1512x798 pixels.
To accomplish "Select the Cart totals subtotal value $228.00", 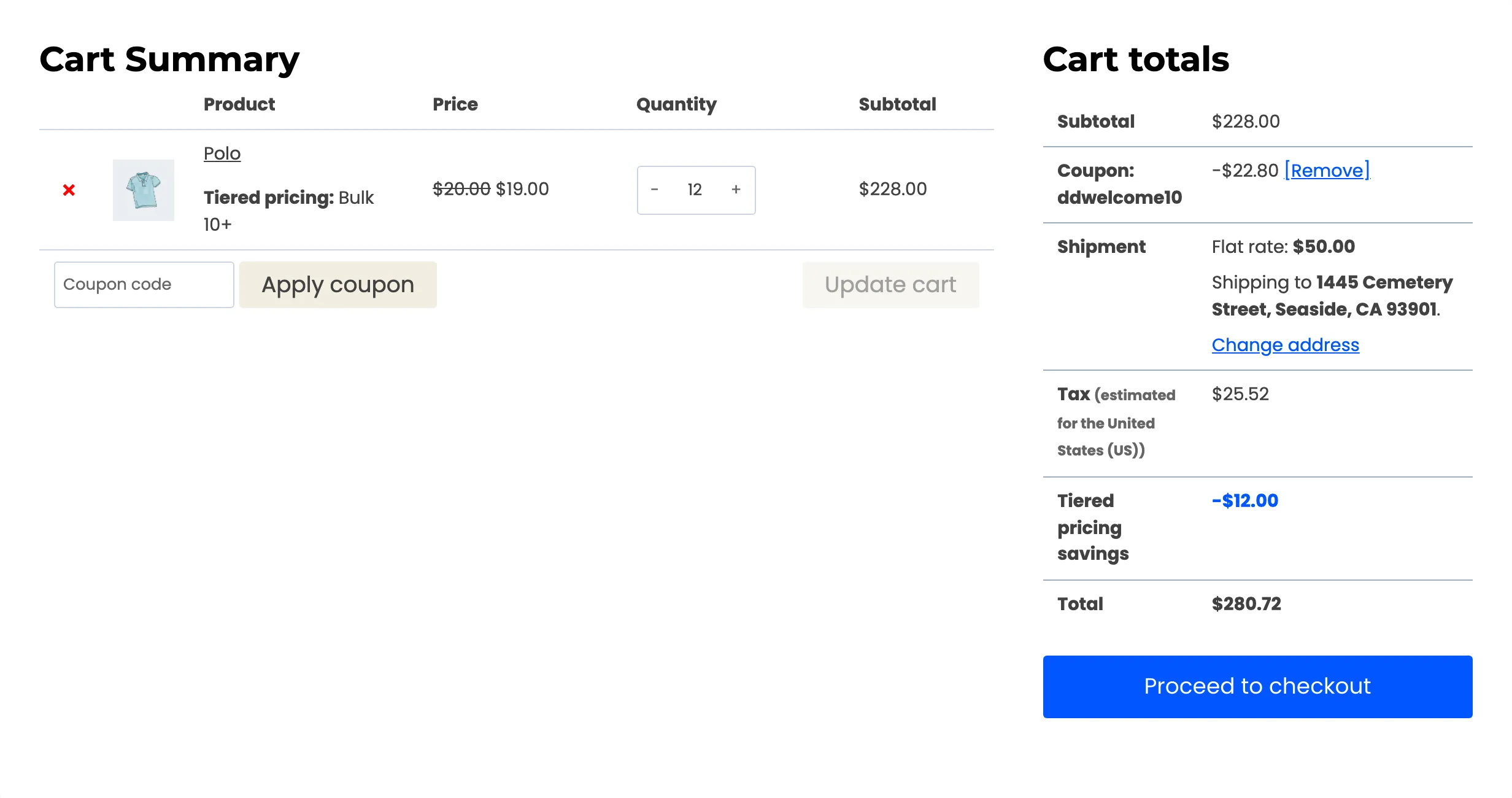I will (x=1246, y=122).
